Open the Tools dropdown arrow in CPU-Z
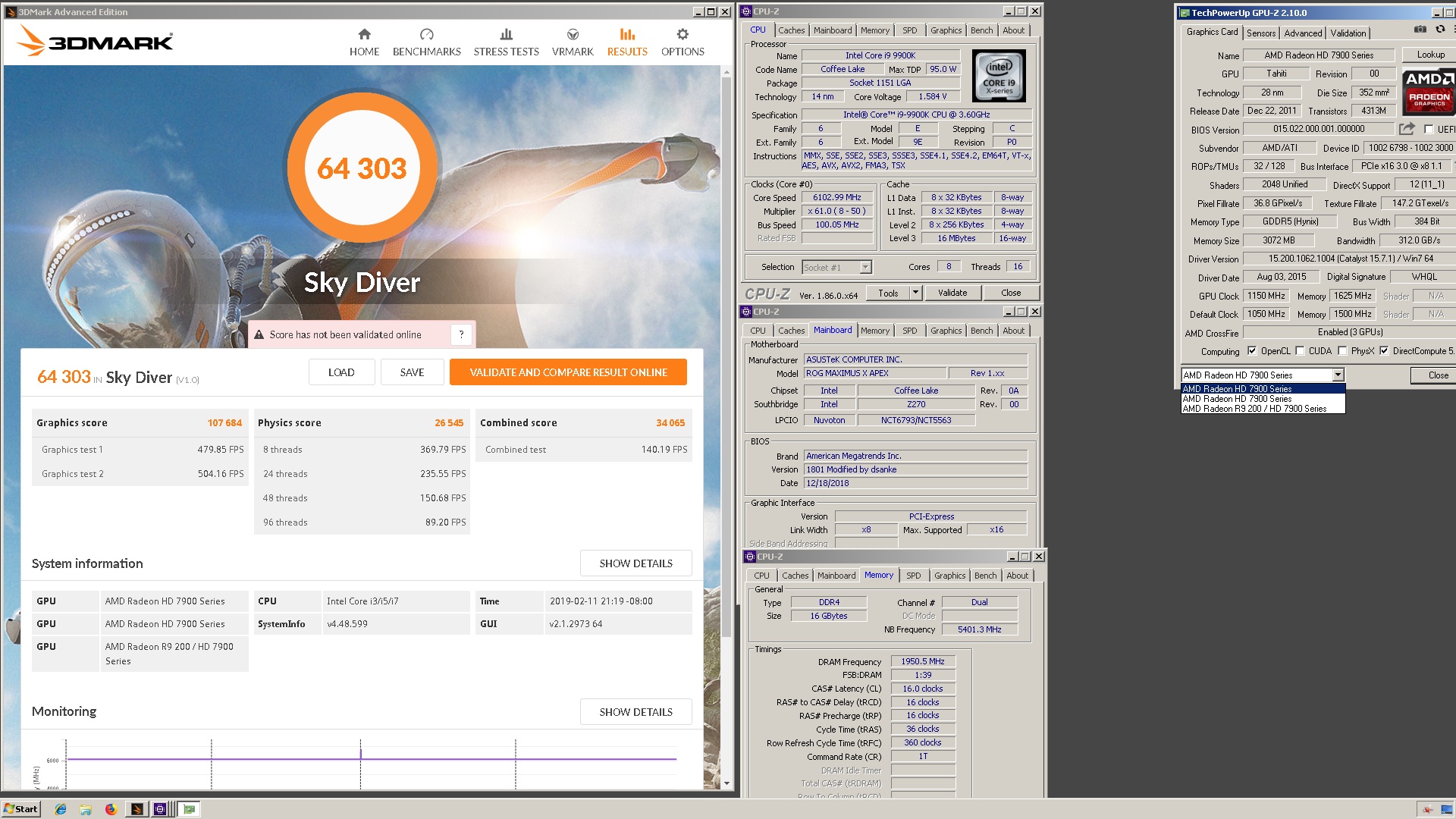This screenshot has width=1456, height=819. [x=915, y=293]
